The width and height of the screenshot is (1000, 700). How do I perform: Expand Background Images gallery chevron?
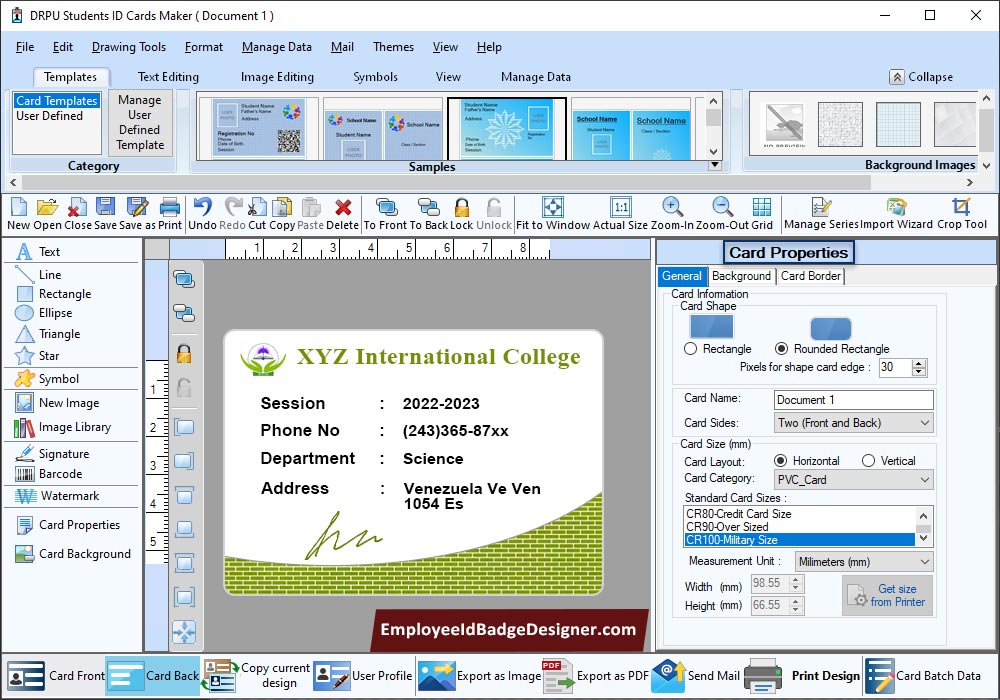pos(986,165)
